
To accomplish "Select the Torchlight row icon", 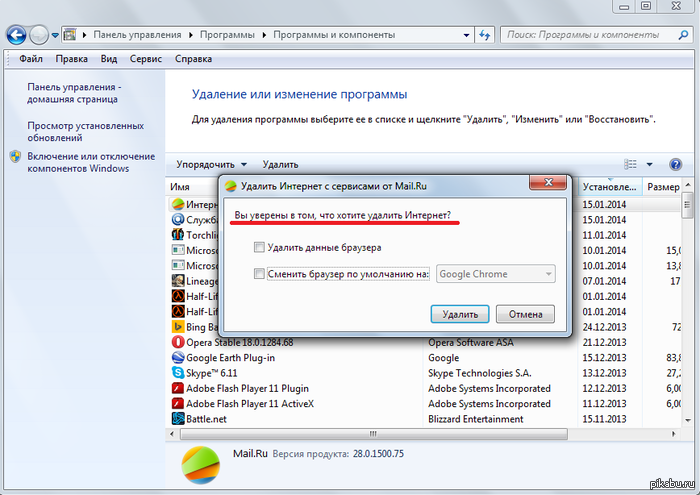I will (x=178, y=234).
